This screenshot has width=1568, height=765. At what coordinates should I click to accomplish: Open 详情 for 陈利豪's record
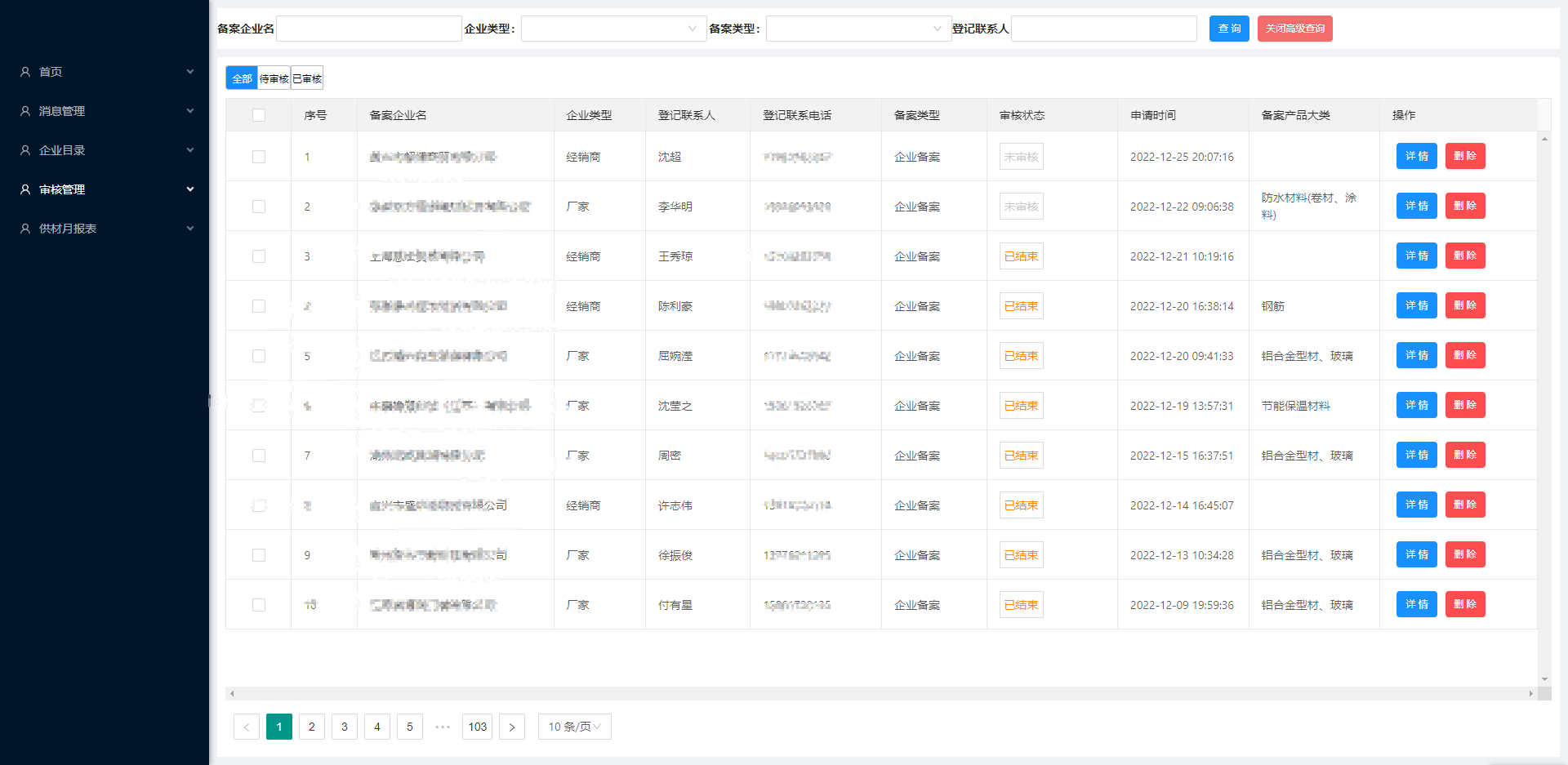coord(1416,305)
